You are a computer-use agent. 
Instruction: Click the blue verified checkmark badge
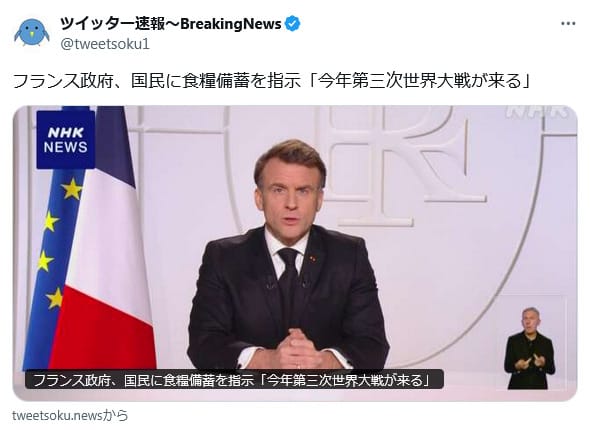pyautogui.click(x=292, y=24)
